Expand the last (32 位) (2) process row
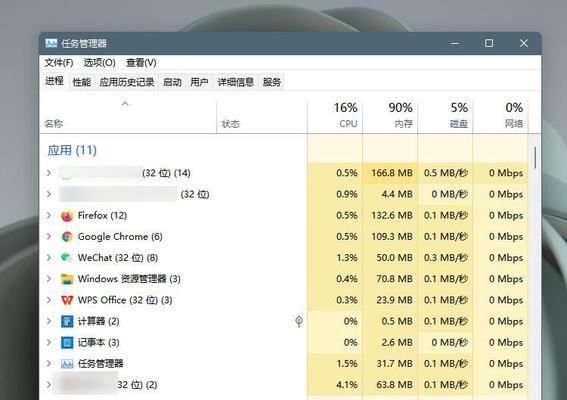Image resolution: width=567 pixels, height=400 pixels. [49, 385]
